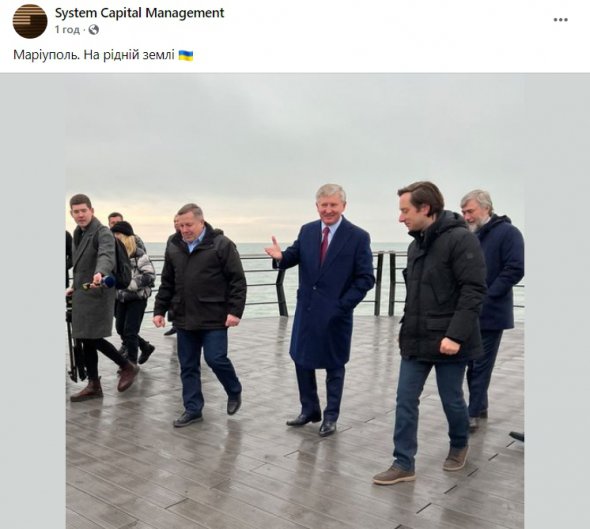
Task: Open the System Capital Management profile avatar
Action: coord(30,21)
